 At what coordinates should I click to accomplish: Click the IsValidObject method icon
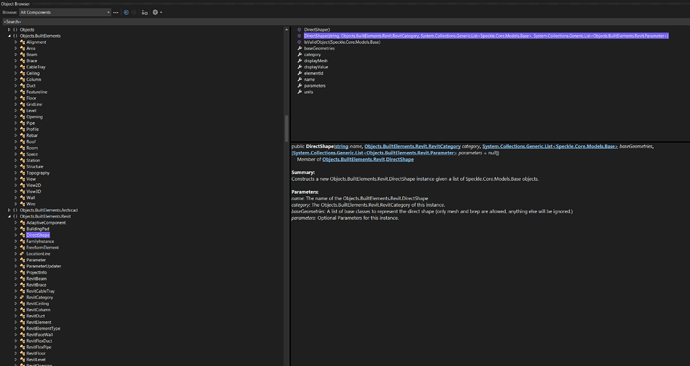point(299,42)
